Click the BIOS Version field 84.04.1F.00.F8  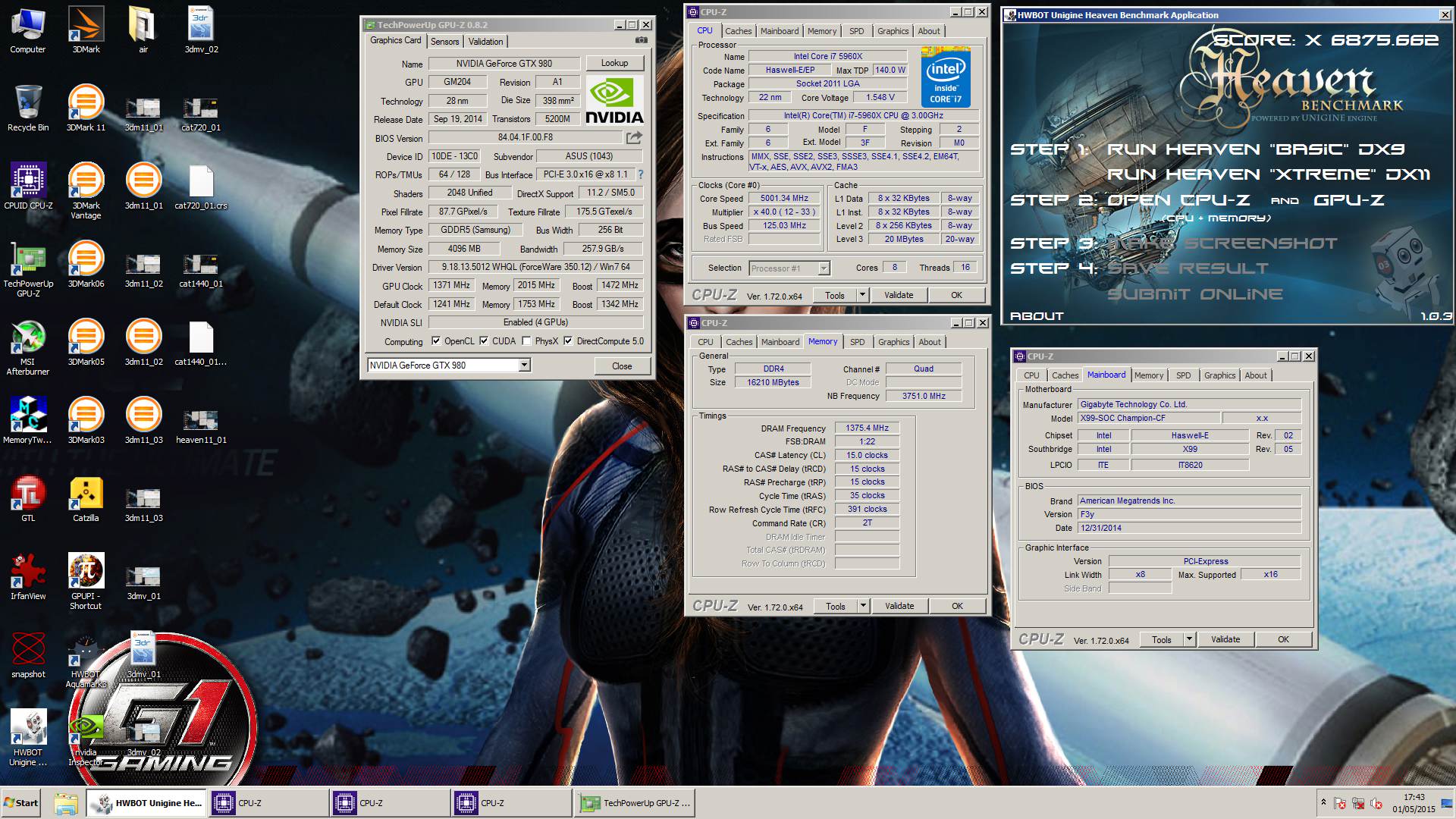[x=526, y=138]
